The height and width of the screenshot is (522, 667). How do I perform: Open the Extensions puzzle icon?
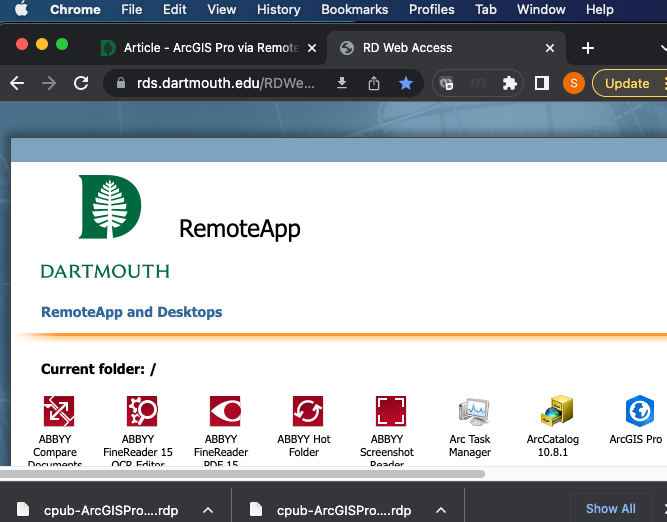pyautogui.click(x=510, y=83)
